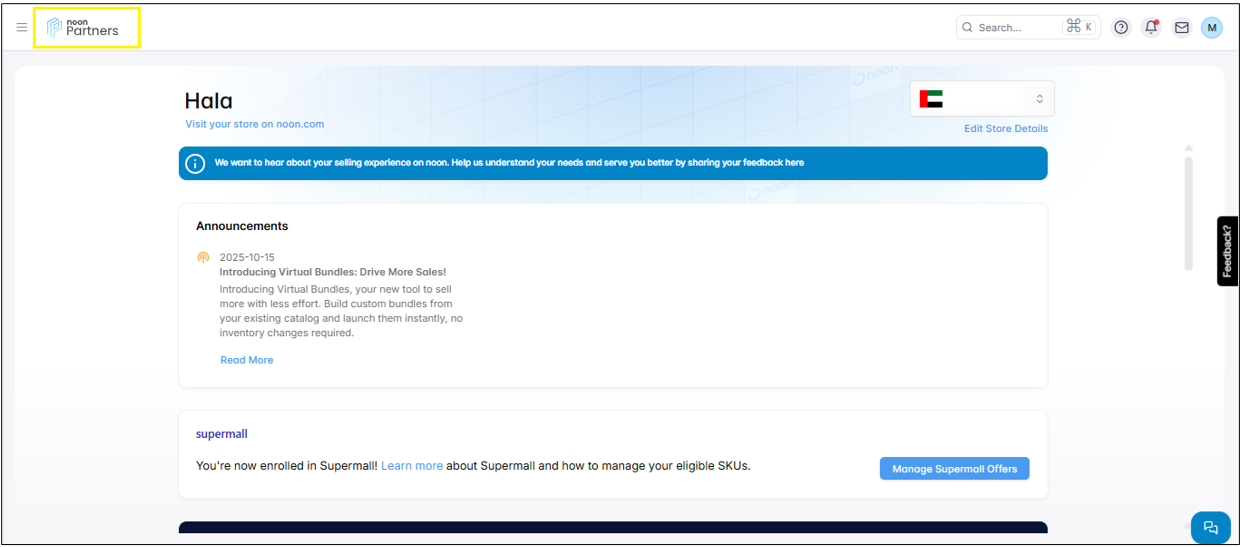Open the Feedback? side tab
1243x547 pixels.
pyautogui.click(x=1227, y=251)
